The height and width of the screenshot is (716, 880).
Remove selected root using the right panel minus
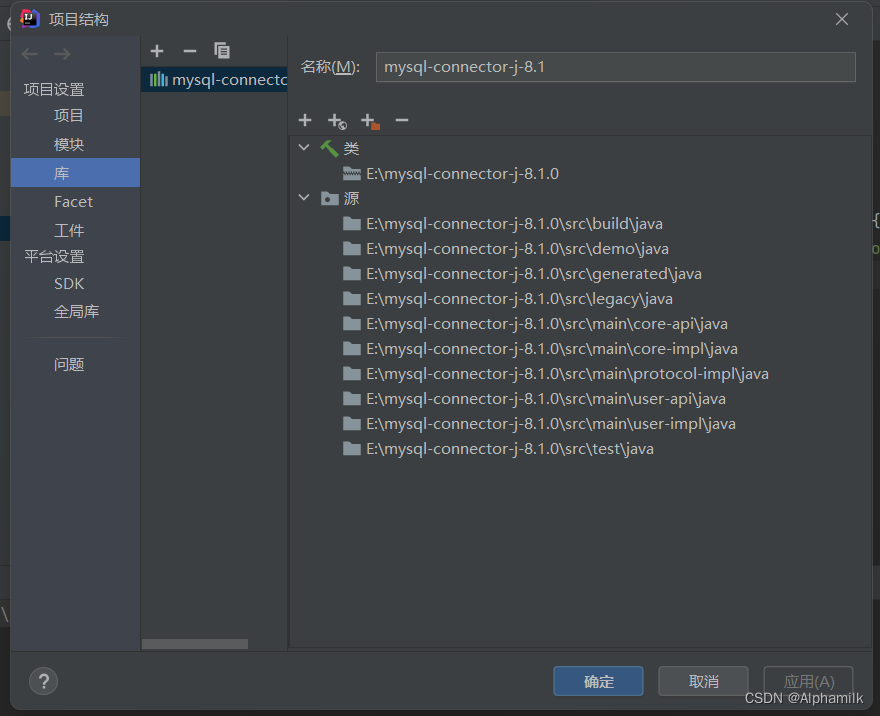401,120
